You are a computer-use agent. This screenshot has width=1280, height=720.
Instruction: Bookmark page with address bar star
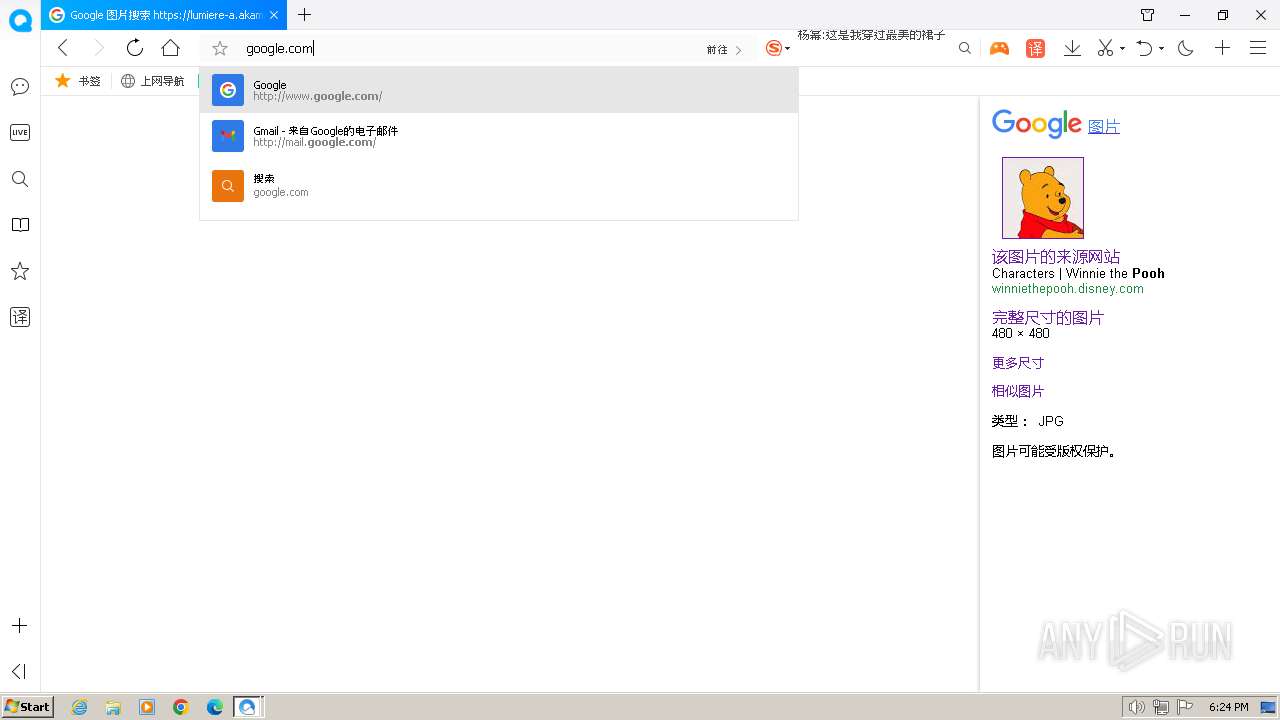coord(220,48)
